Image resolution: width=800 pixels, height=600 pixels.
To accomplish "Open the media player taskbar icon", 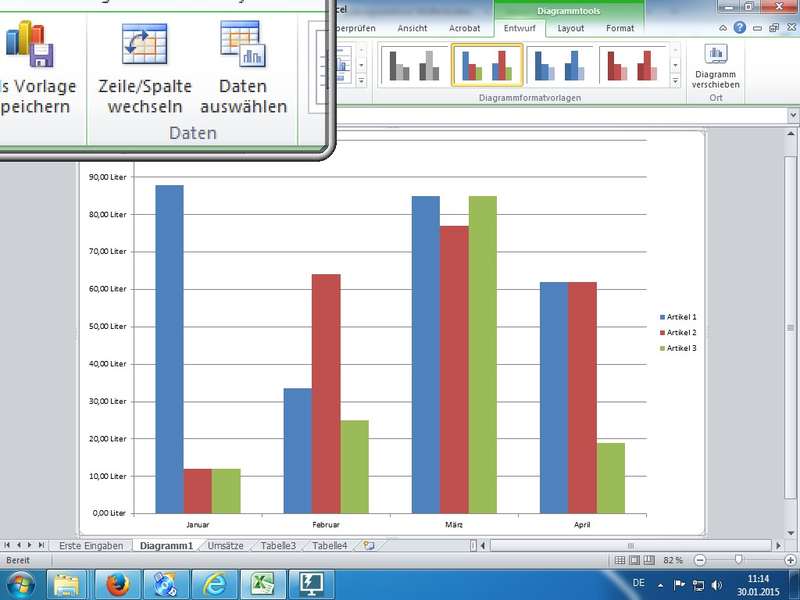I will pos(165,585).
